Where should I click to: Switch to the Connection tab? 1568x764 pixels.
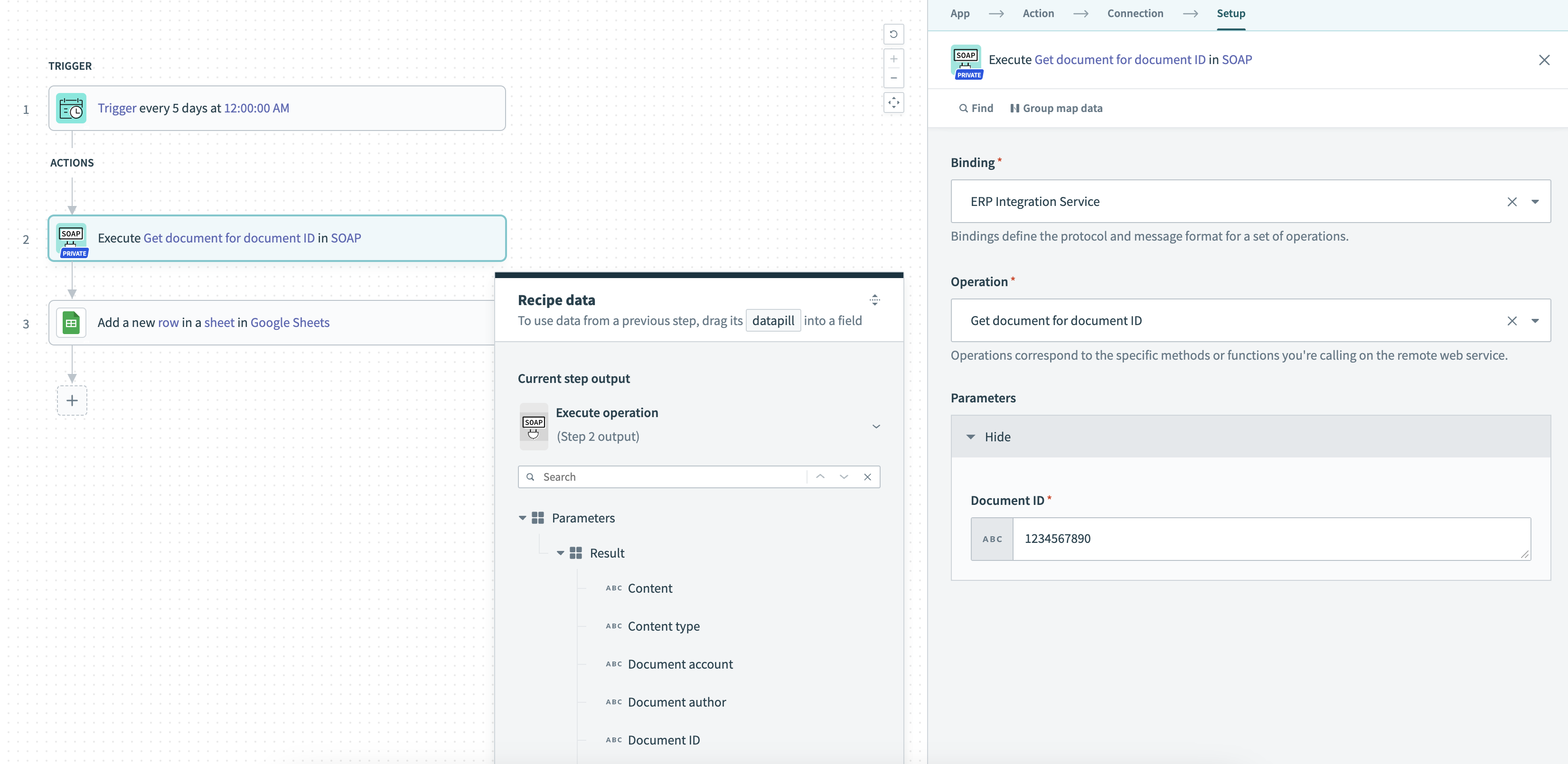1135,13
